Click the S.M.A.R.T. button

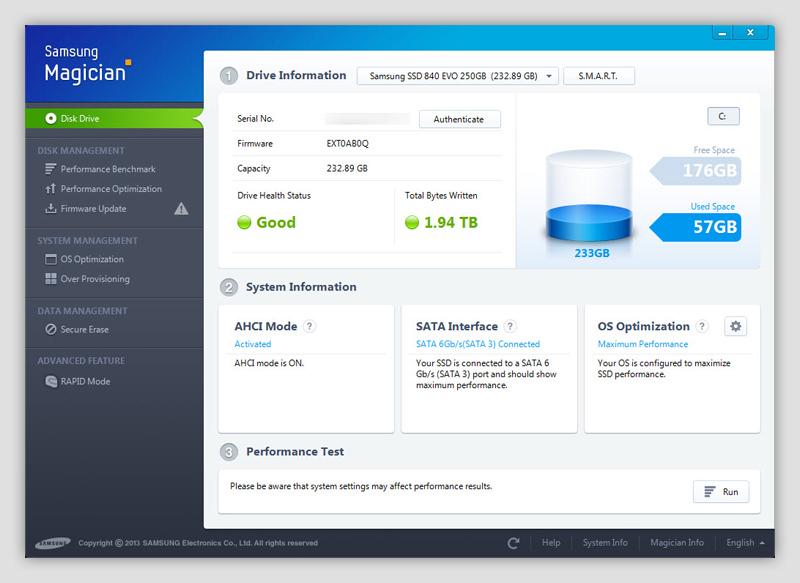click(x=599, y=76)
